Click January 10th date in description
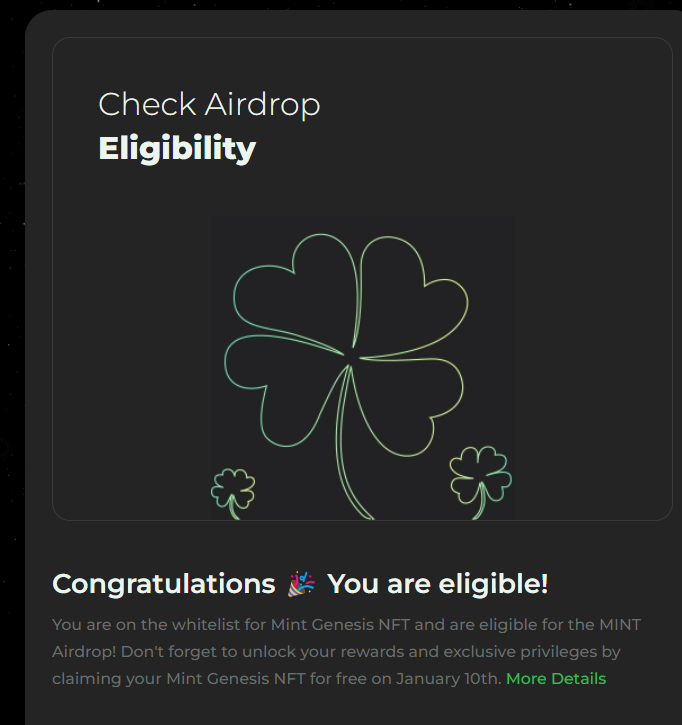 tap(447, 679)
